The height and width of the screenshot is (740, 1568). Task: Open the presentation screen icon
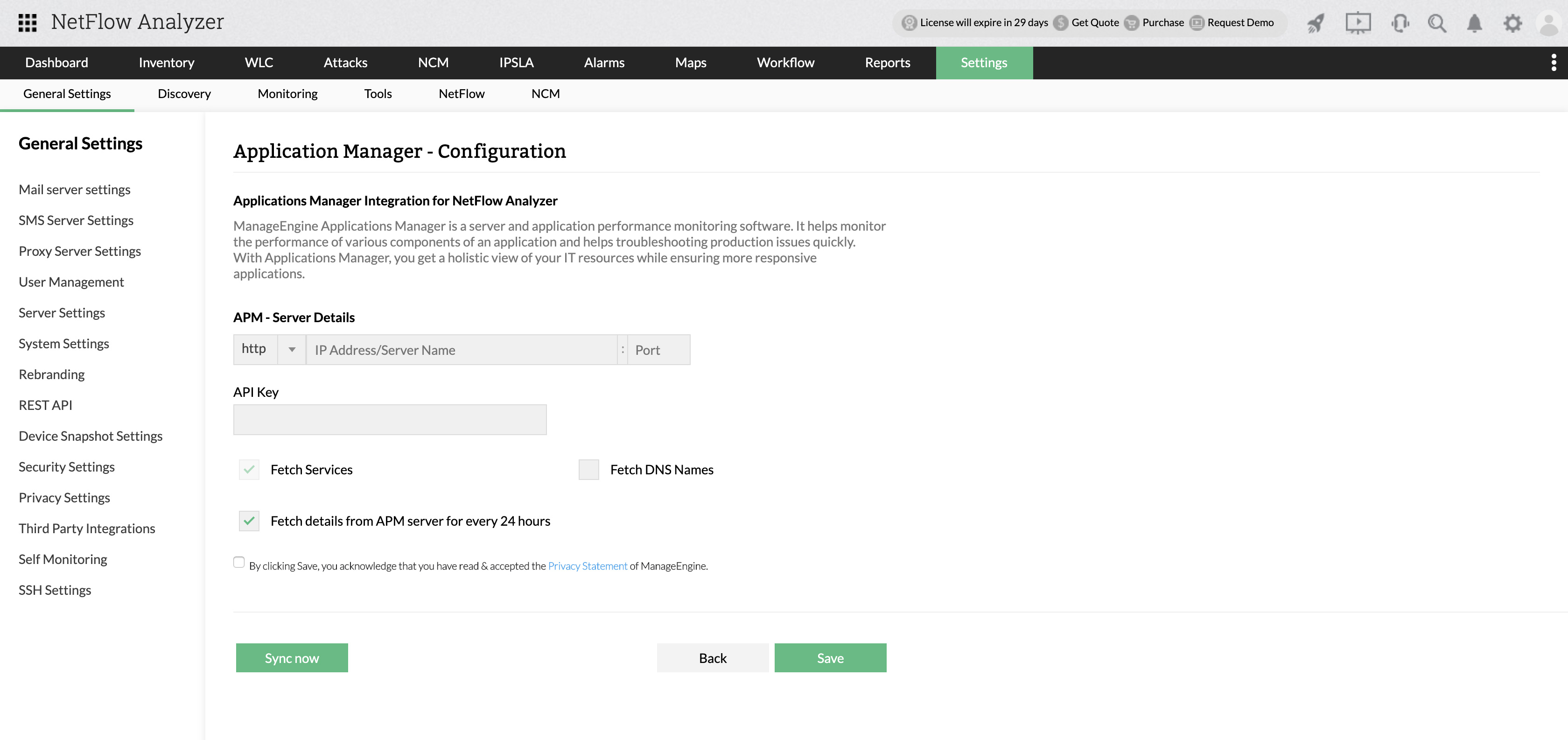click(x=1358, y=23)
